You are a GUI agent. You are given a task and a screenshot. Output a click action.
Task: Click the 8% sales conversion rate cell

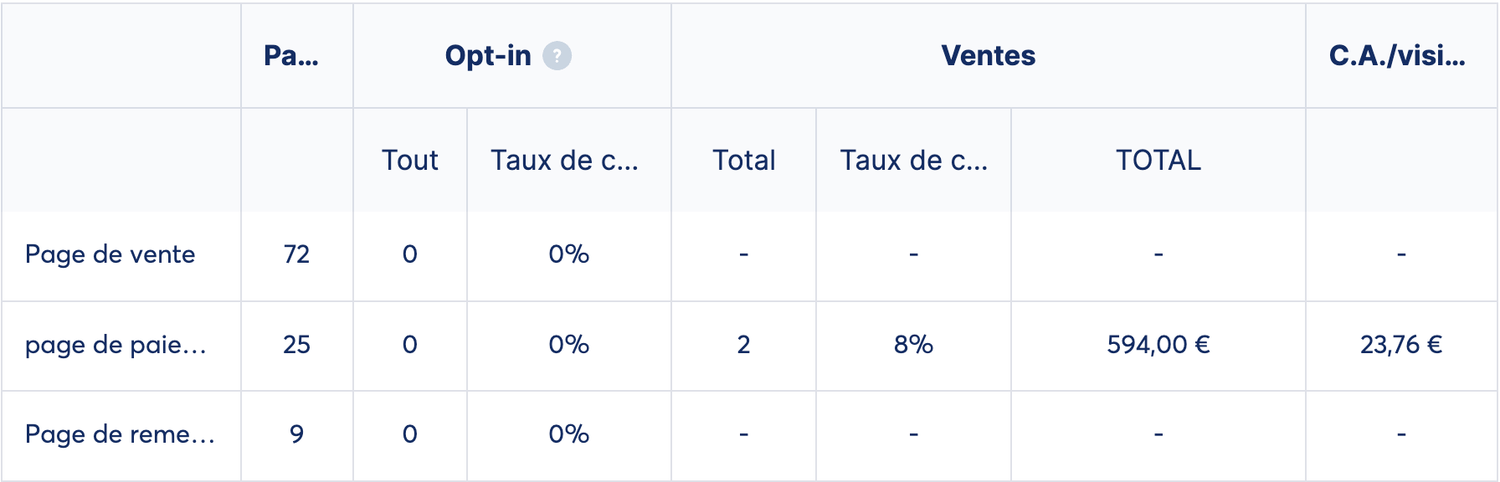pyautogui.click(x=914, y=345)
